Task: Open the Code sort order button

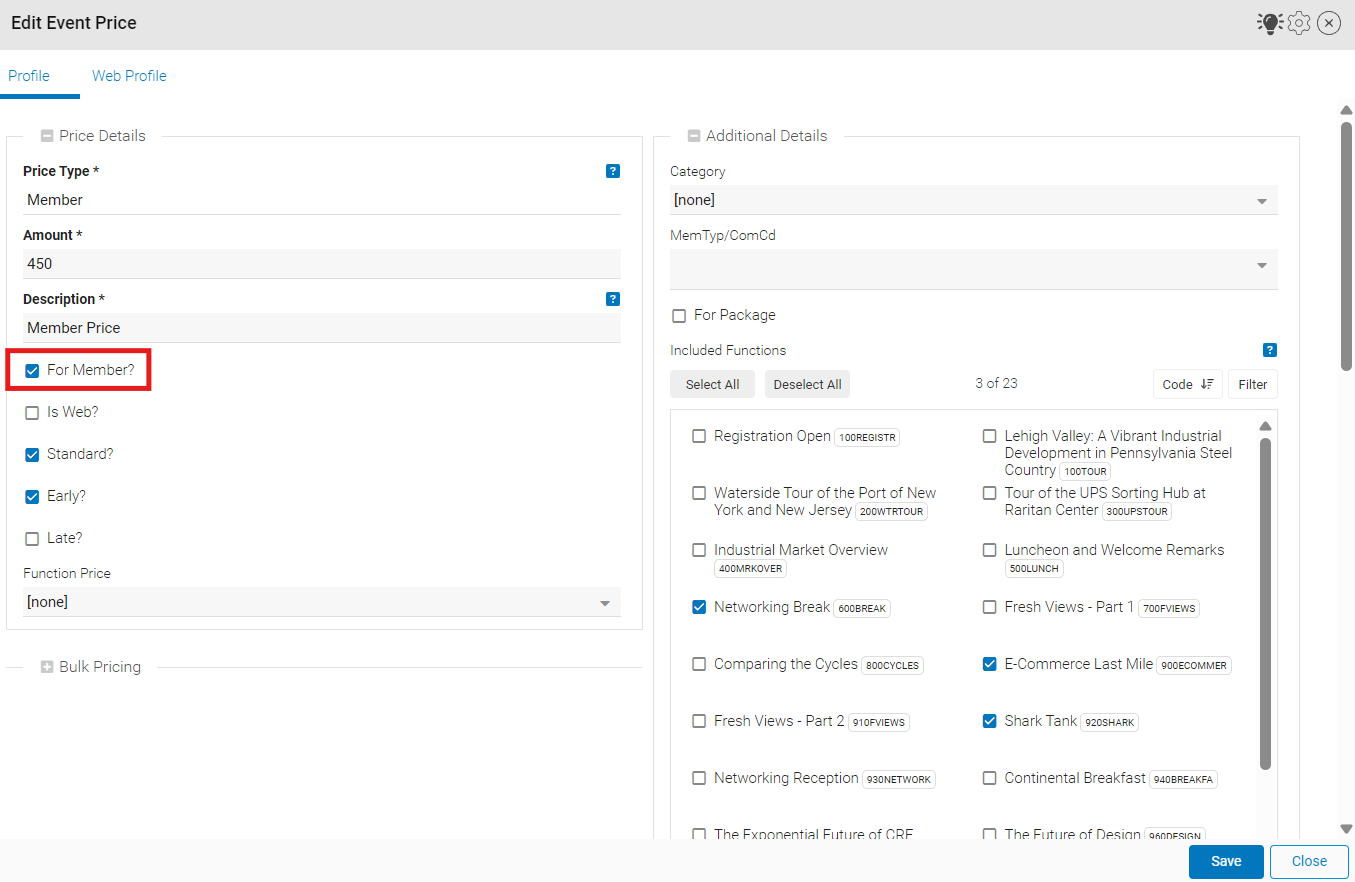Action: (1187, 384)
